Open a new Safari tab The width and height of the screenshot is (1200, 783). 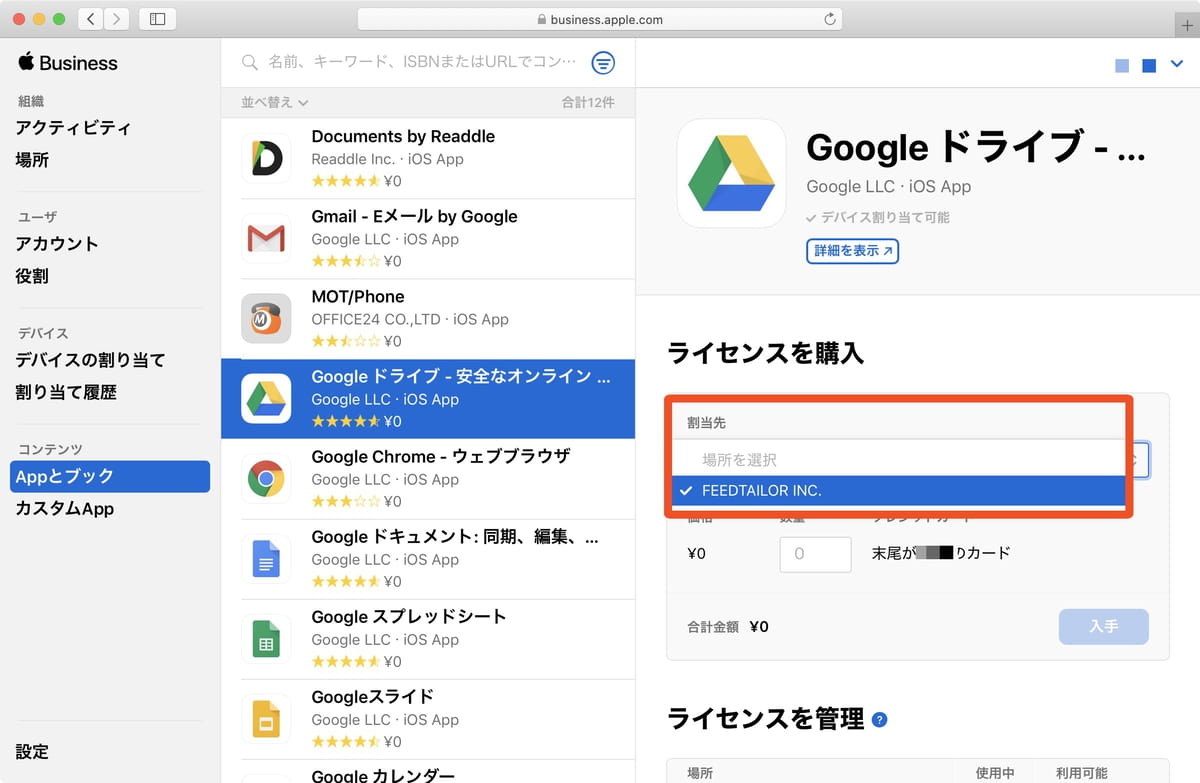tap(1187, 25)
